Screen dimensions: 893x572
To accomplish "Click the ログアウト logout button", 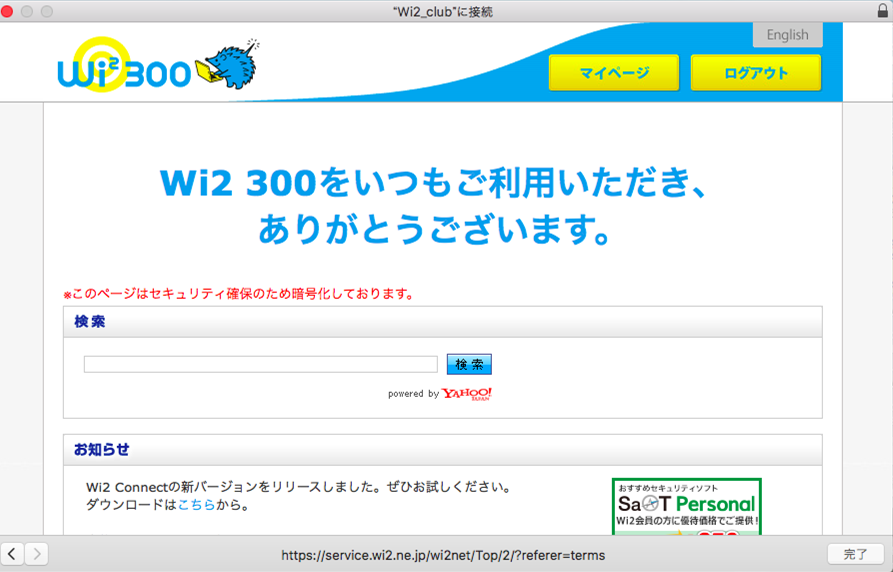I will 756,73.
